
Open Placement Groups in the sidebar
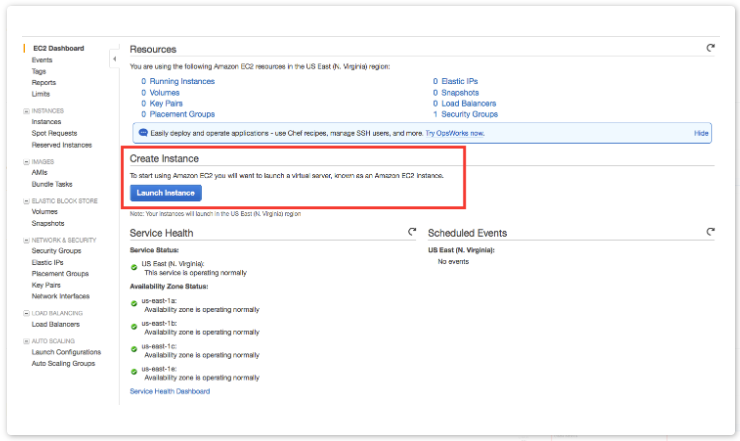60,274
